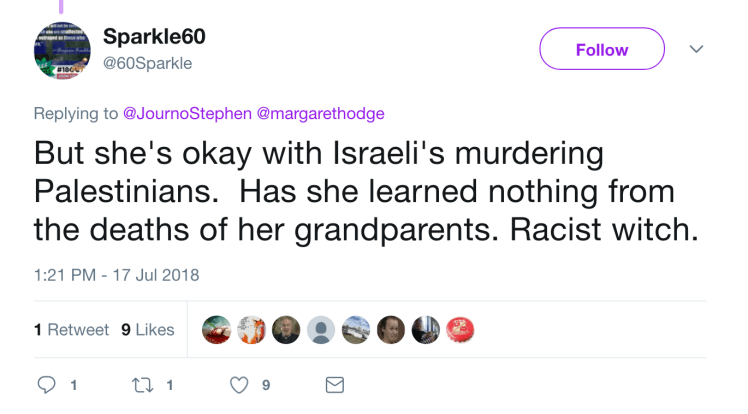
Task: View the 9 Likes list
Action: point(148,329)
